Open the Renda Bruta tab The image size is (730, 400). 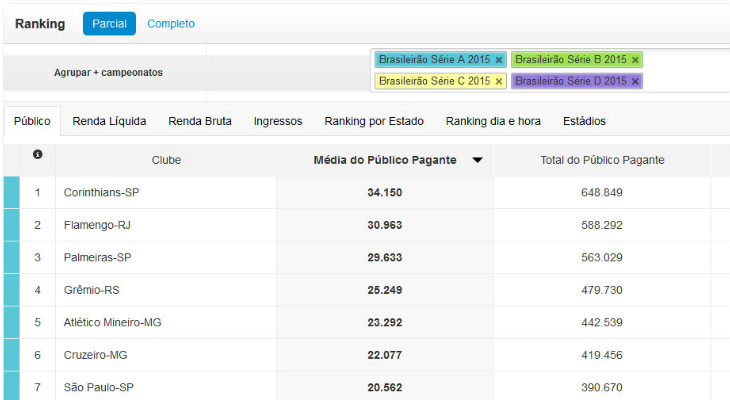(200, 121)
